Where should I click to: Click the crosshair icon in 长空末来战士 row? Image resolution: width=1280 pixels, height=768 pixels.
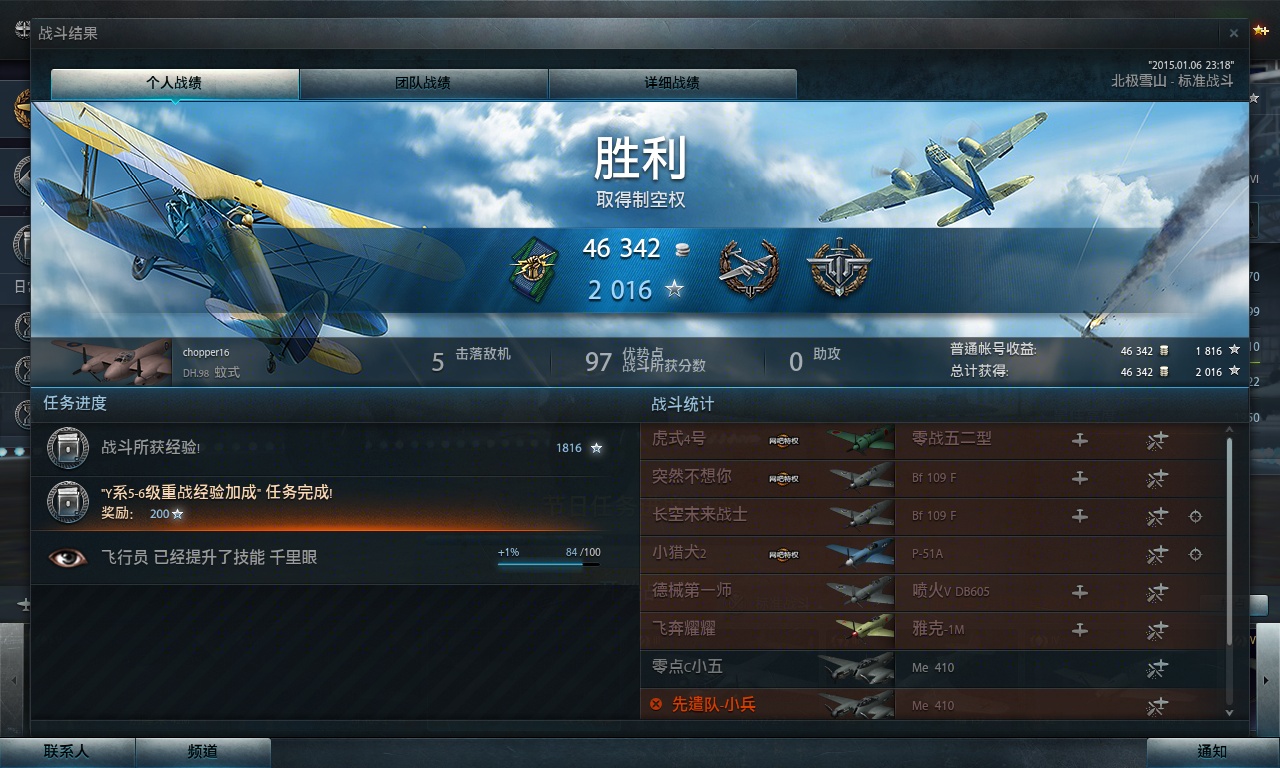point(1195,516)
